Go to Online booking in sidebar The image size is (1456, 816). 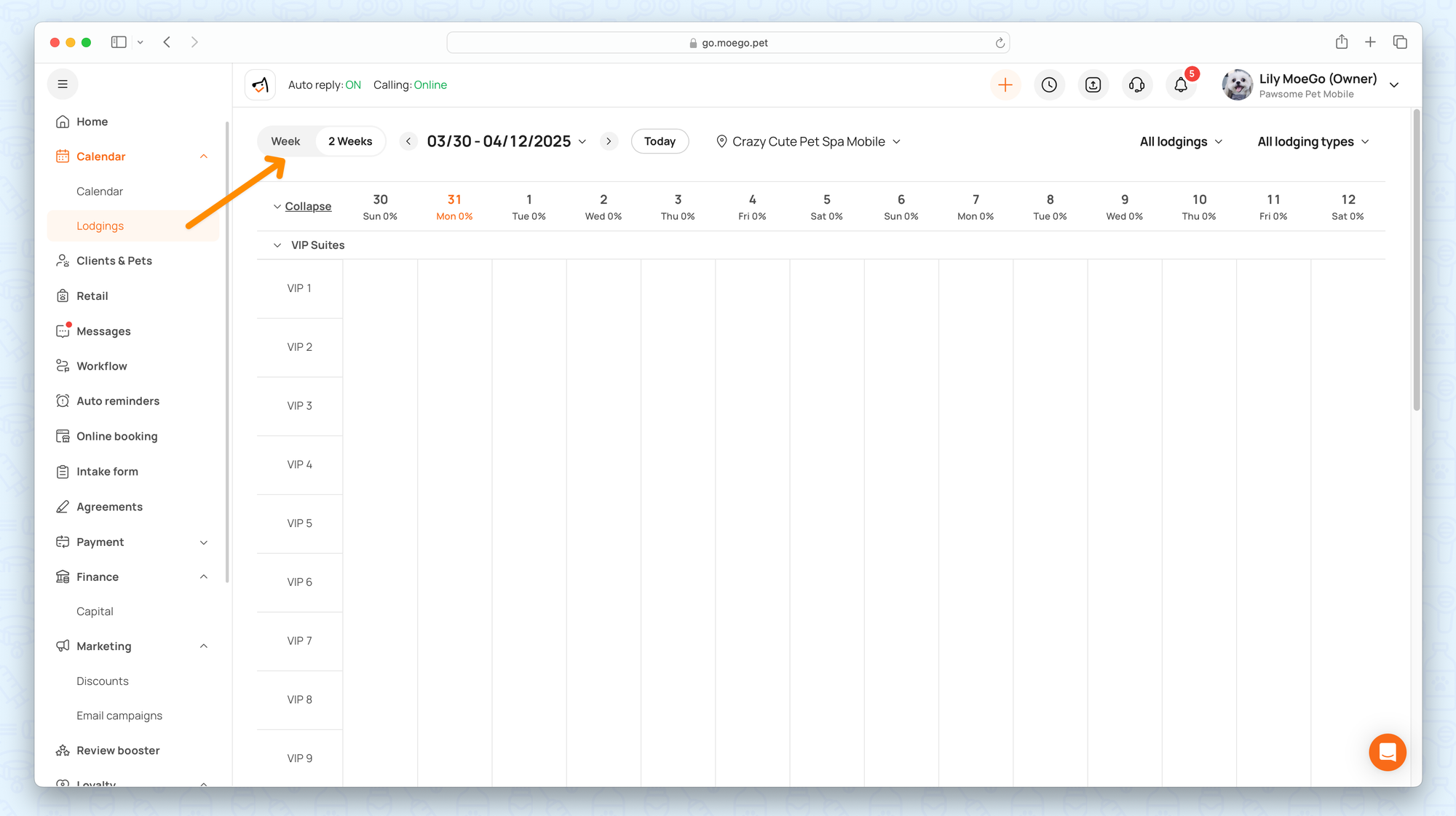(x=116, y=436)
